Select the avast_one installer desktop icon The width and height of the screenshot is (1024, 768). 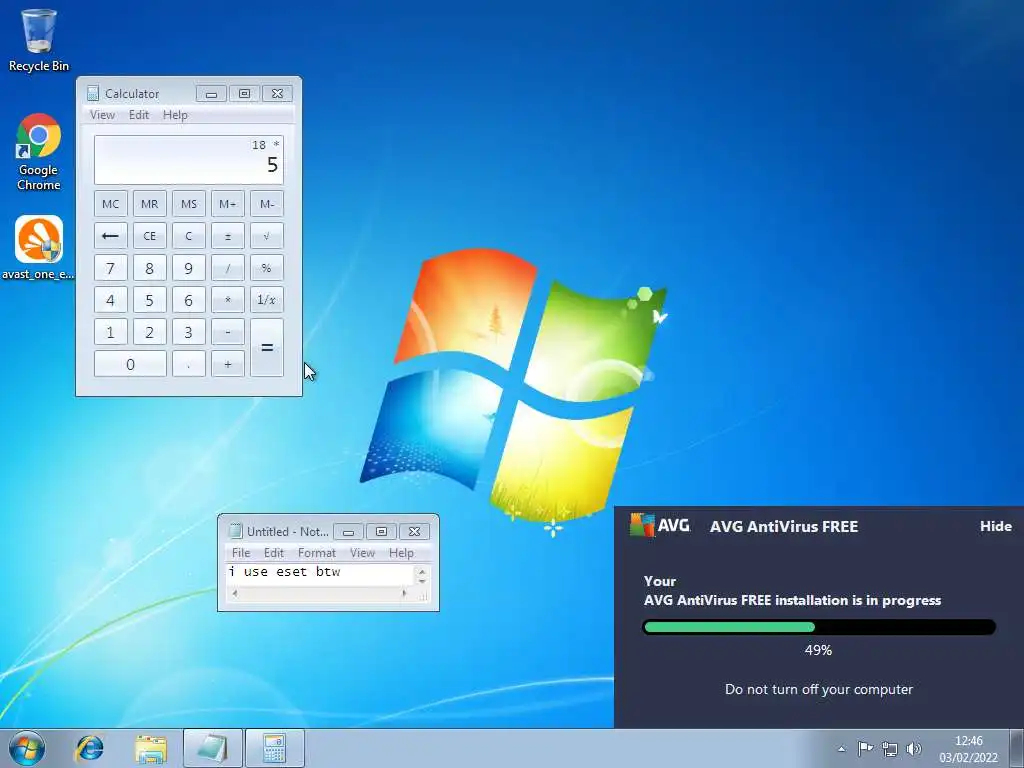pyautogui.click(x=39, y=248)
